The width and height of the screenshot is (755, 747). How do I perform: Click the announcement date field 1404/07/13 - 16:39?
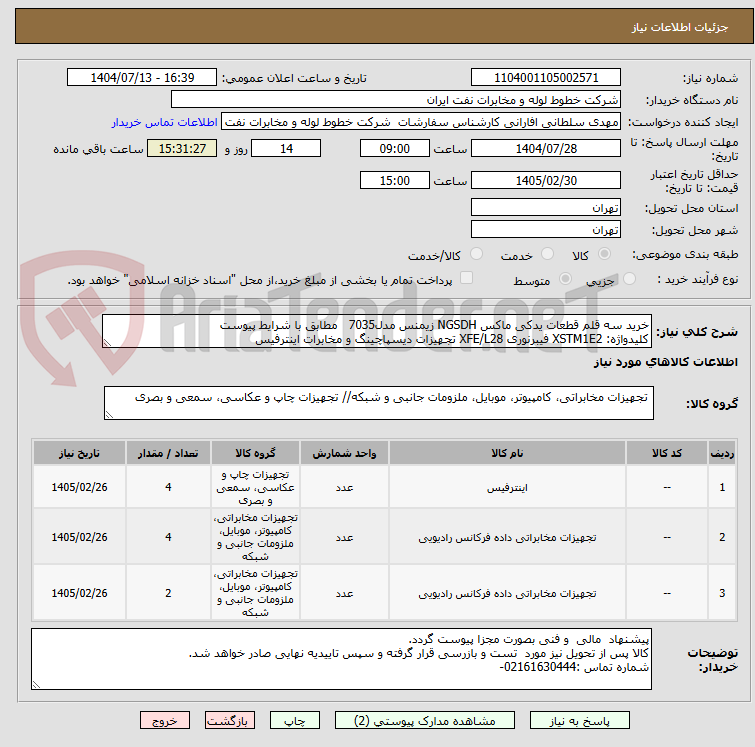click(x=142, y=78)
